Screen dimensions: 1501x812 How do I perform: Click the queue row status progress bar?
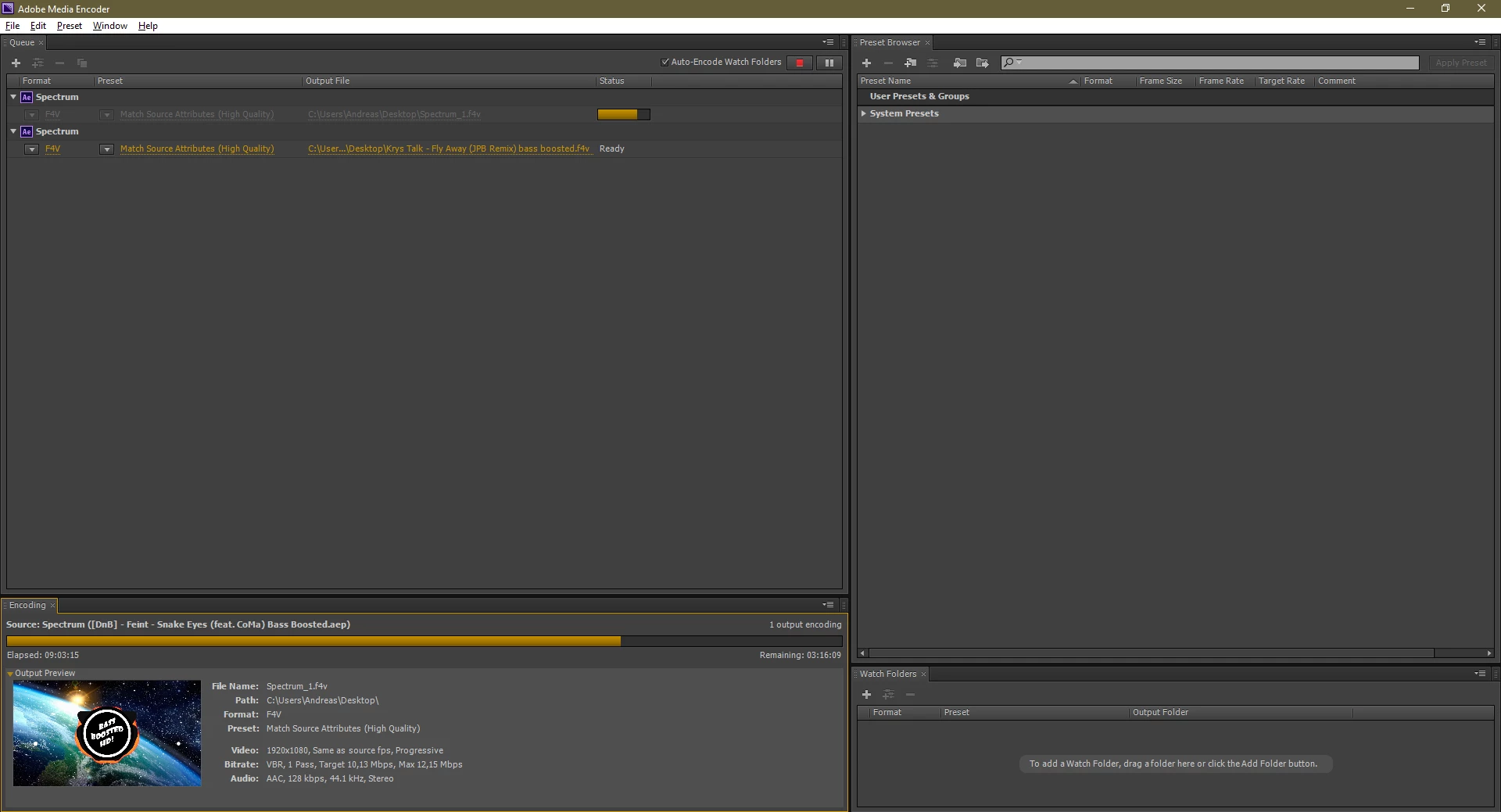click(624, 114)
